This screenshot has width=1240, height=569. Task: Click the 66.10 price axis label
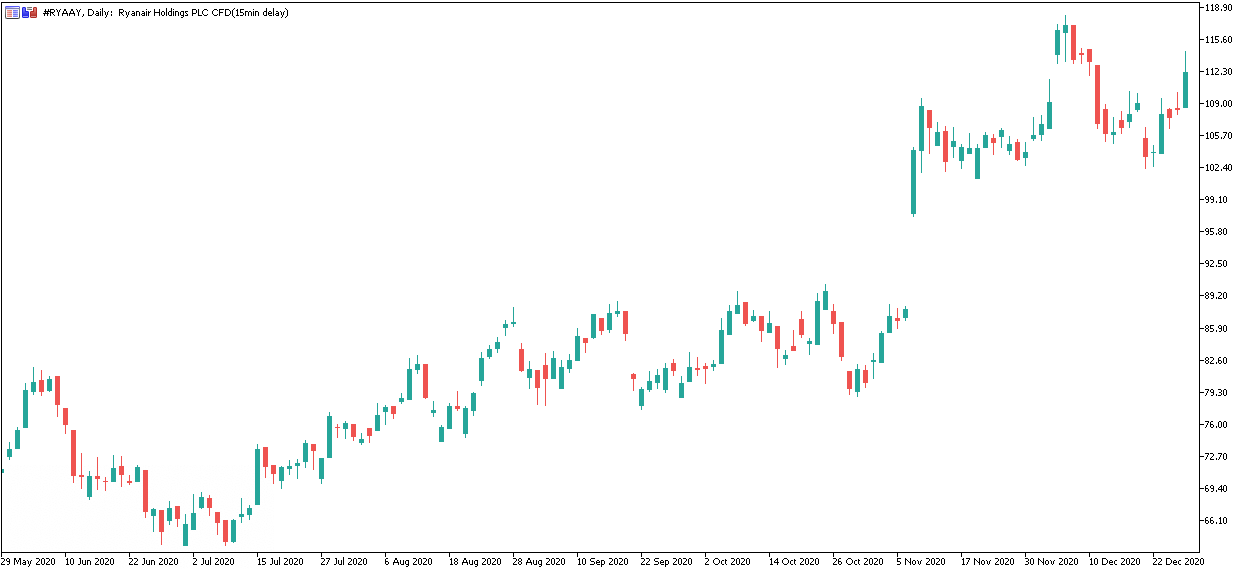(1216, 520)
